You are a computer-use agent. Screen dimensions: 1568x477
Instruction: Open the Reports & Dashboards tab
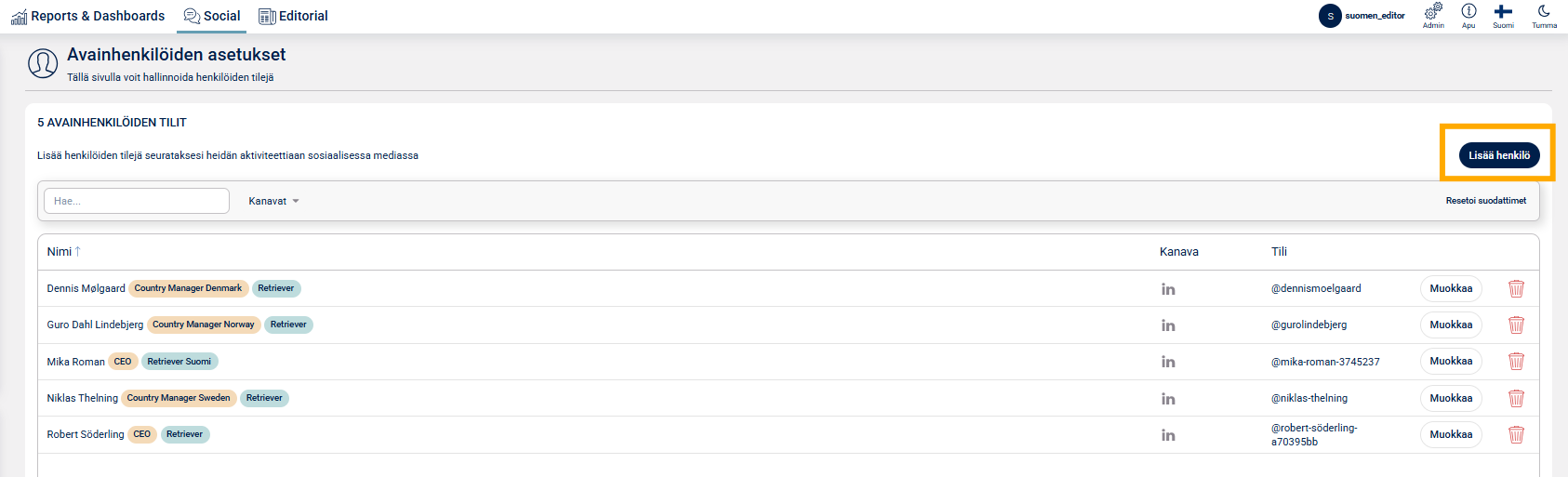[x=88, y=16]
